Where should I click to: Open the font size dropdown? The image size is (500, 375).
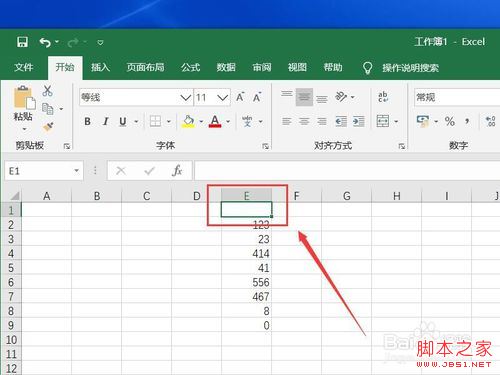tap(222, 98)
